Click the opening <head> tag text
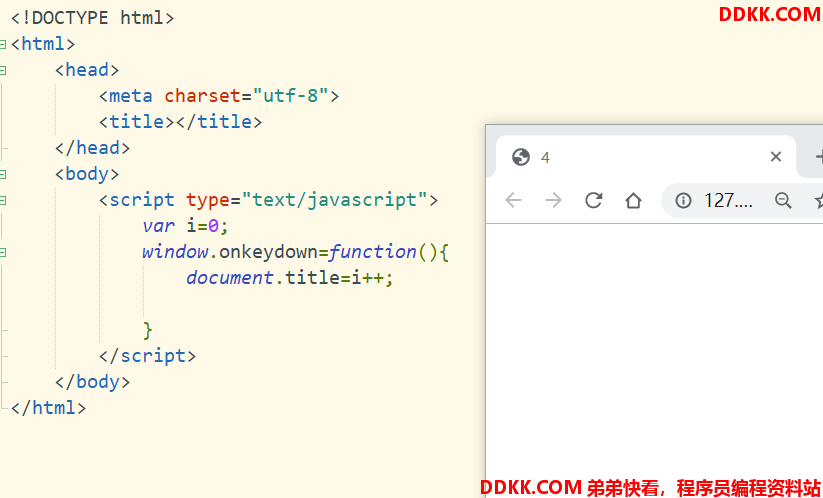This screenshot has height=498, width=823. (x=87, y=70)
